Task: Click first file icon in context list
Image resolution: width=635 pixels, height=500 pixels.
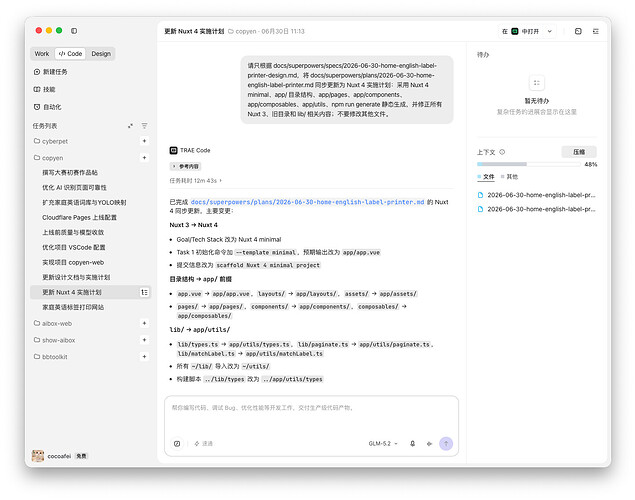Action: (x=480, y=195)
